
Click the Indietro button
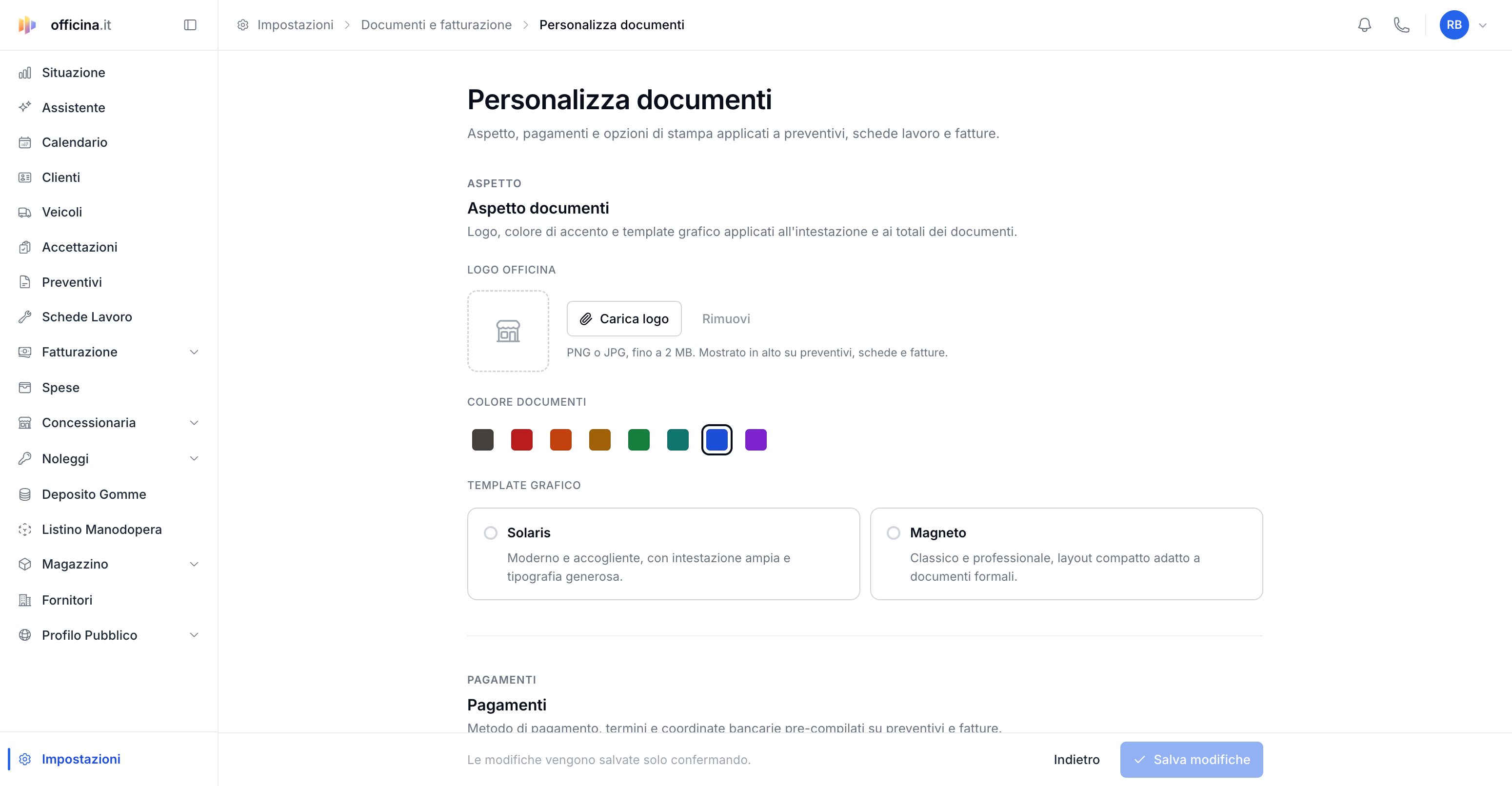click(1076, 760)
